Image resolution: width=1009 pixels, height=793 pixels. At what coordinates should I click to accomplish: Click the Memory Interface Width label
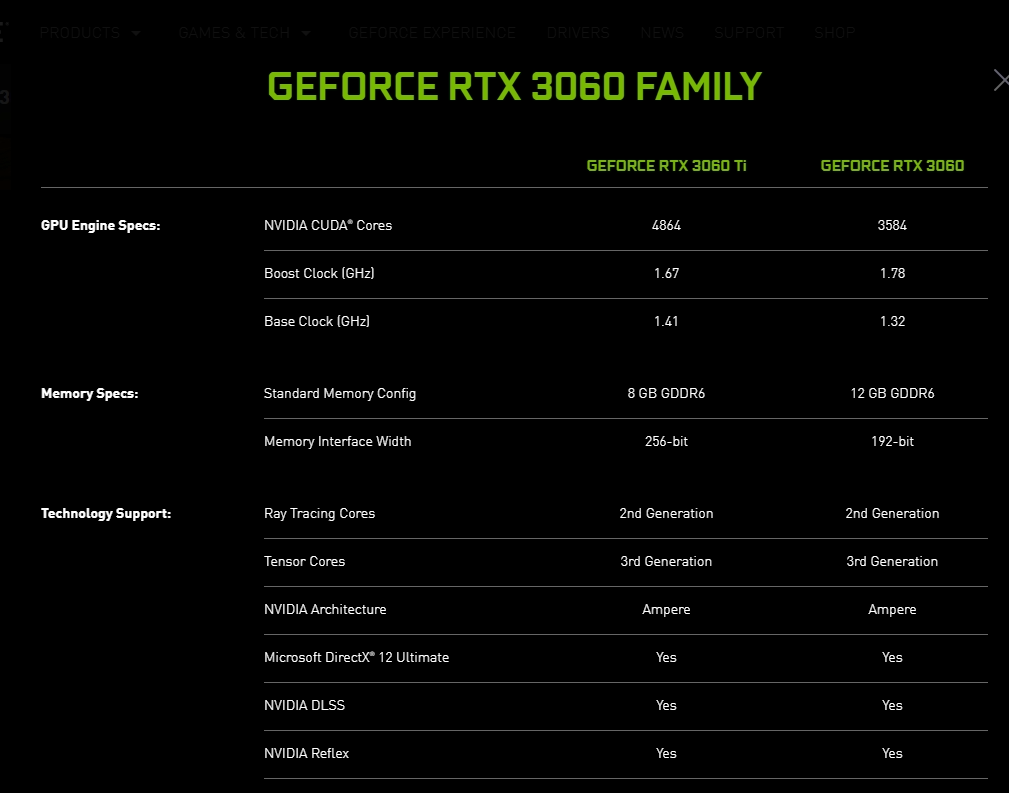tap(337, 442)
